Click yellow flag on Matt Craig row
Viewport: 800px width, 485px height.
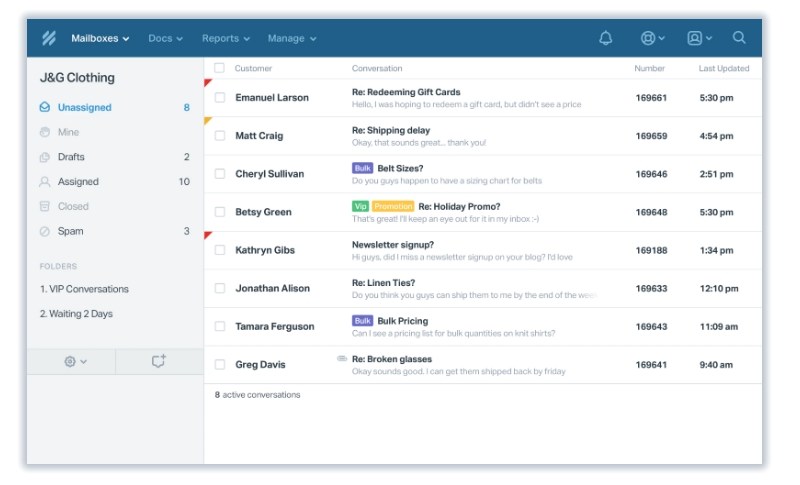(x=208, y=121)
